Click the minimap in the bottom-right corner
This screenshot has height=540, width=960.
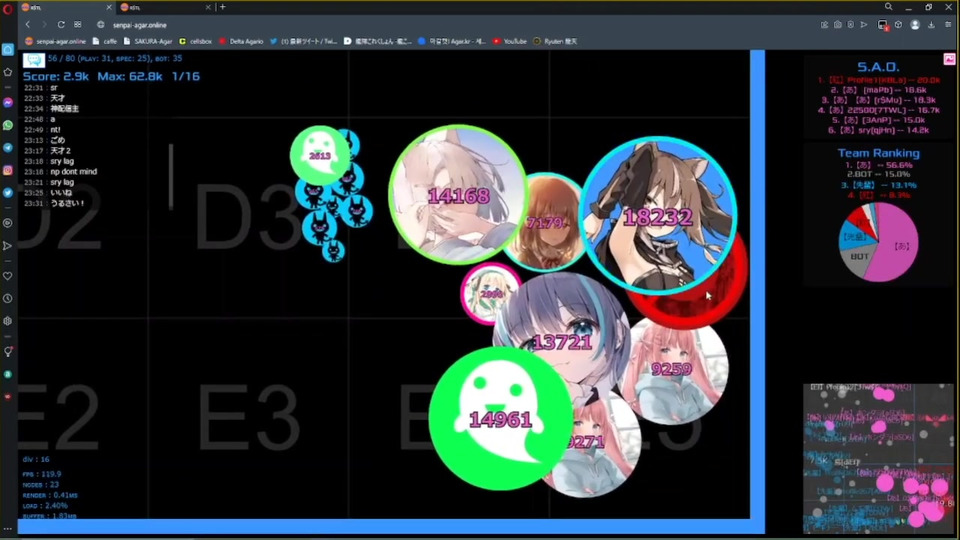[879, 459]
